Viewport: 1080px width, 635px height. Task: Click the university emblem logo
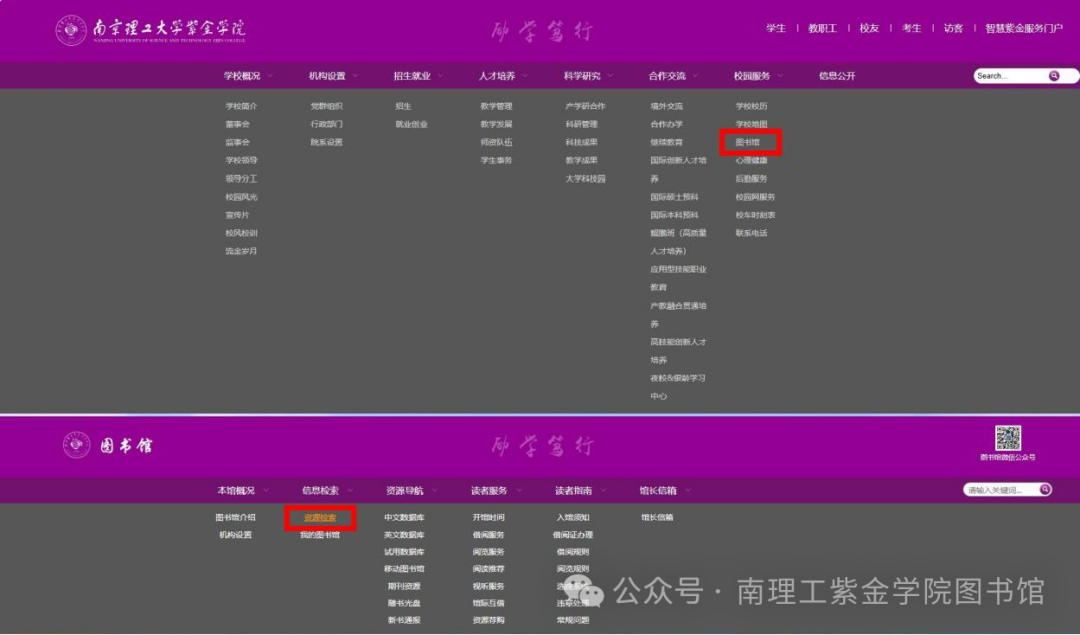pos(70,30)
